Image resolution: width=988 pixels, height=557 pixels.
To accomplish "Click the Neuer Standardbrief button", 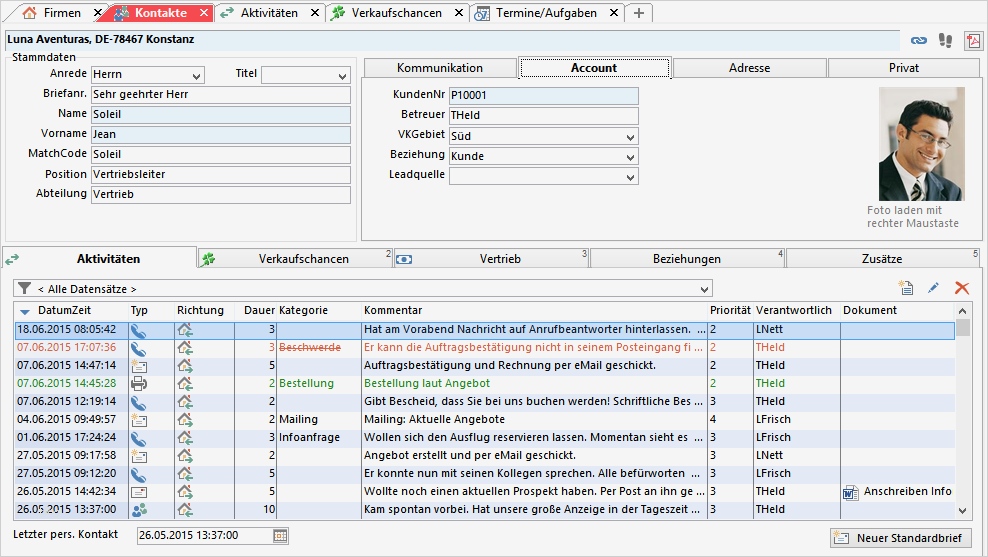I will click(901, 538).
